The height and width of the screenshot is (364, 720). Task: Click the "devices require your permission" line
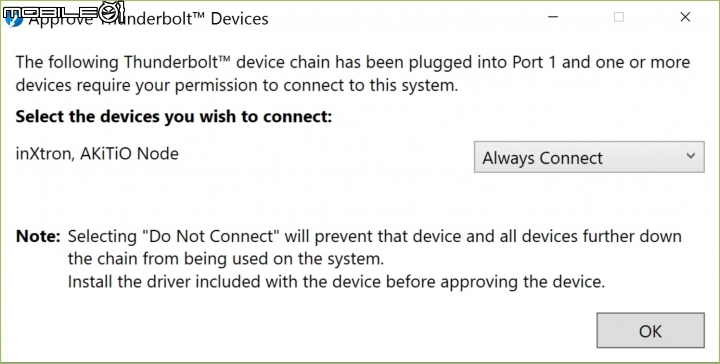pyautogui.click(x=237, y=85)
